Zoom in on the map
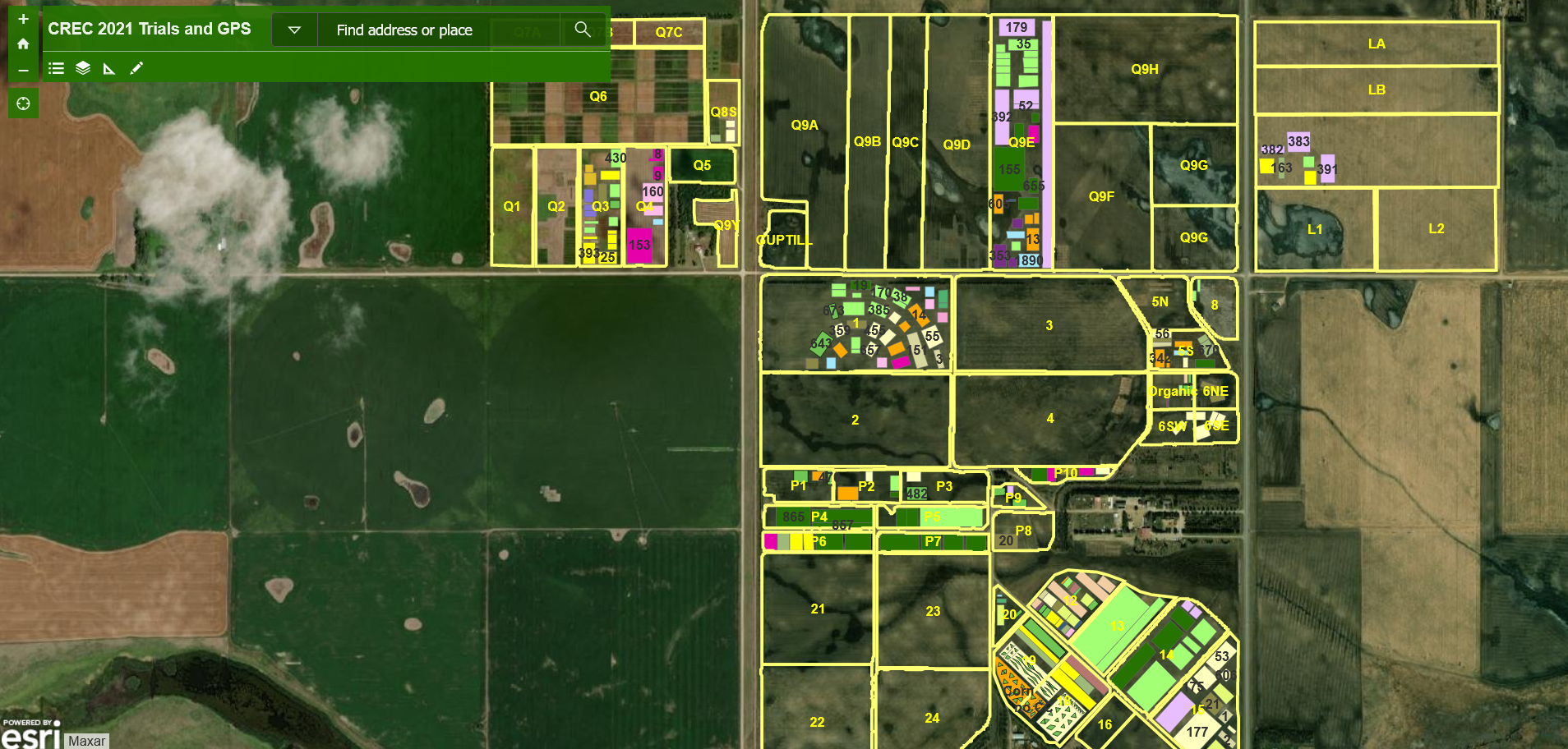 coord(23,19)
